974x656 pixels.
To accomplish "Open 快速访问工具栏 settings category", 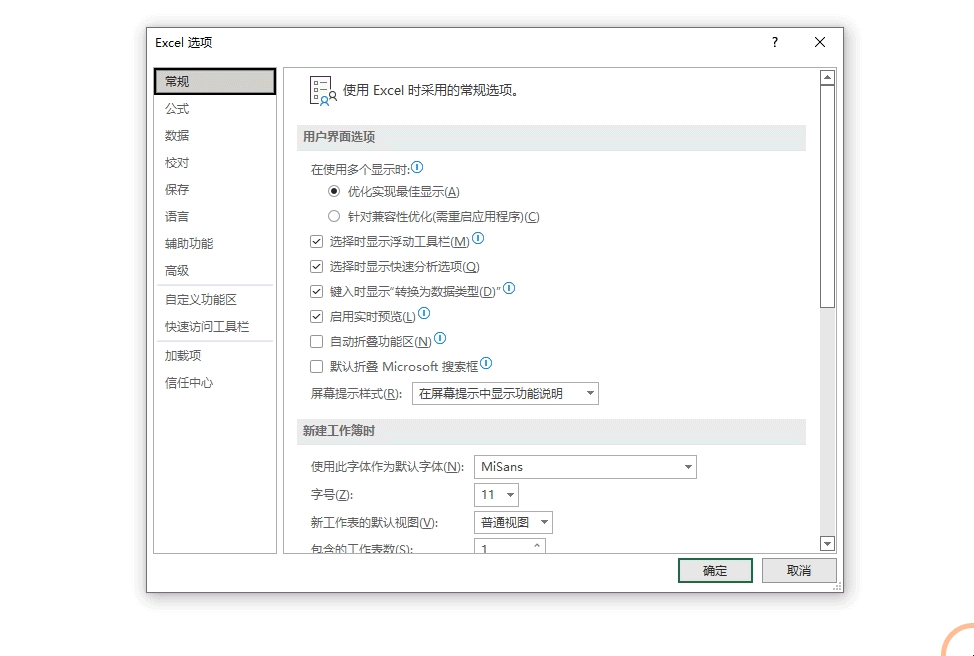I will pyautogui.click(x=215, y=327).
